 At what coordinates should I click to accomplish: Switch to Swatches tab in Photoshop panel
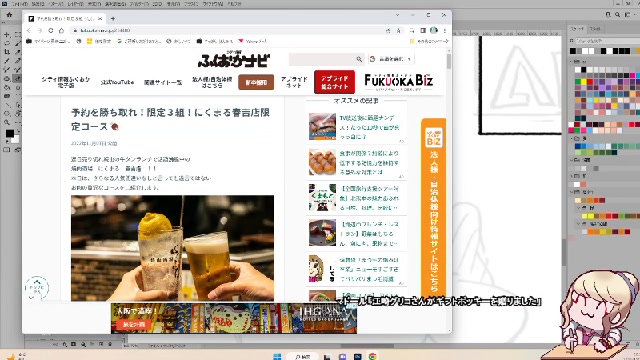click(577, 29)
